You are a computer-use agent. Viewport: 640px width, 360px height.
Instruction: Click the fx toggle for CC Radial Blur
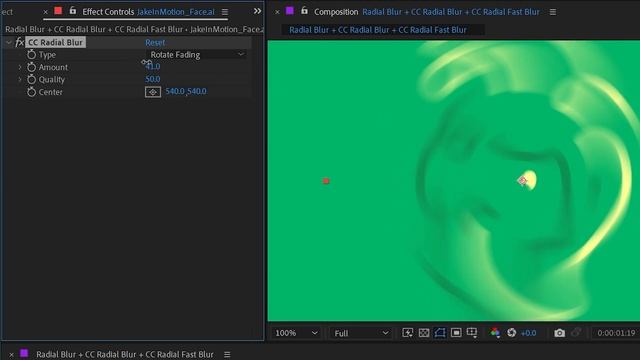pyautogui.click(x=19, y=42)
